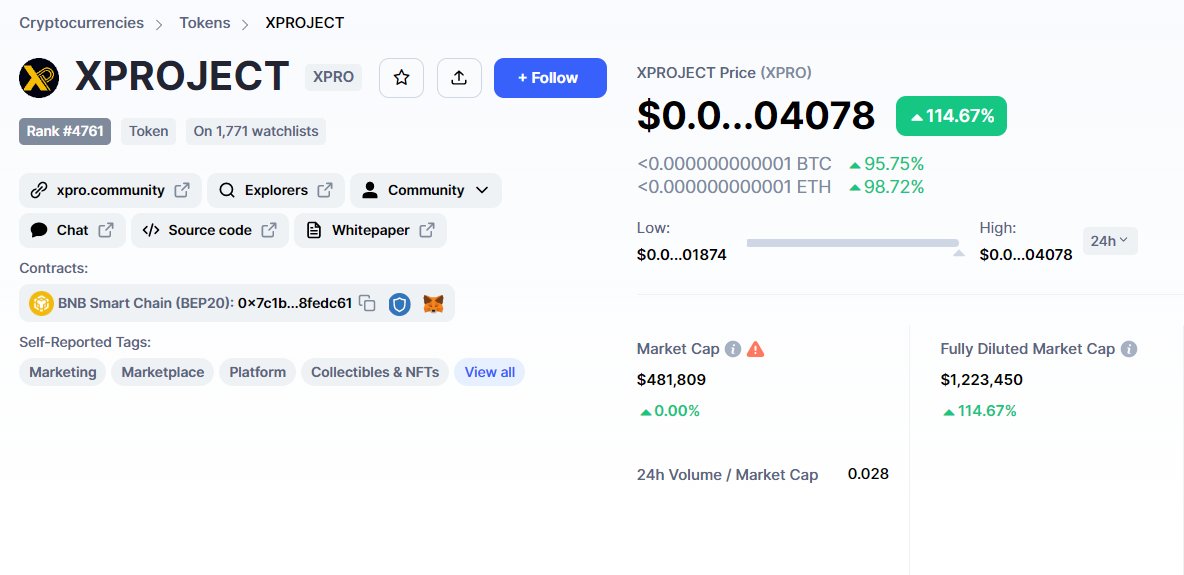Click the magnifier icon in Explorers
The width and height of the screenshot is (1184, 575).
227,190
